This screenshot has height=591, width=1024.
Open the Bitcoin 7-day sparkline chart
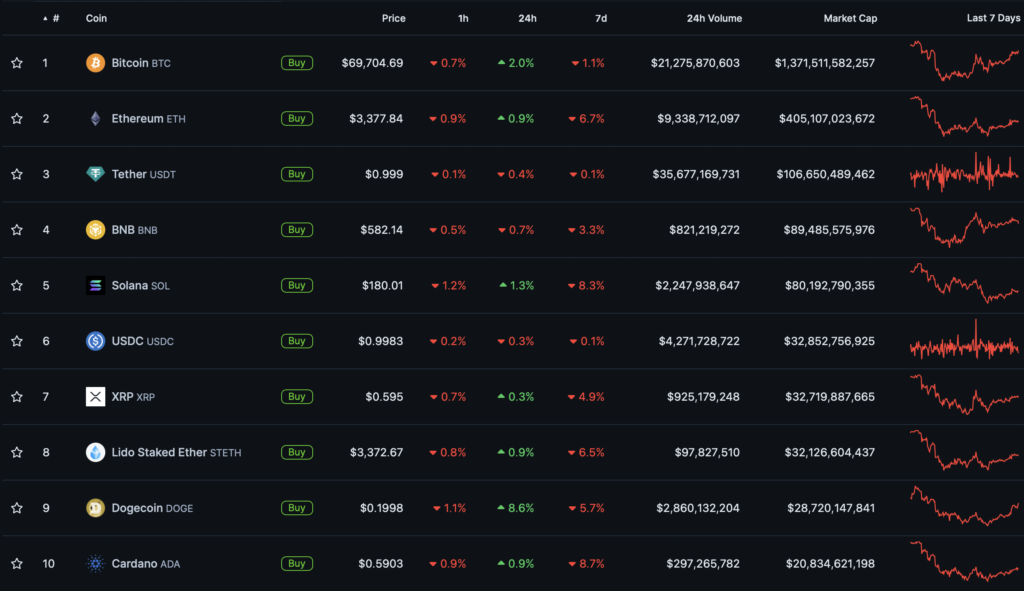[964, 61]
